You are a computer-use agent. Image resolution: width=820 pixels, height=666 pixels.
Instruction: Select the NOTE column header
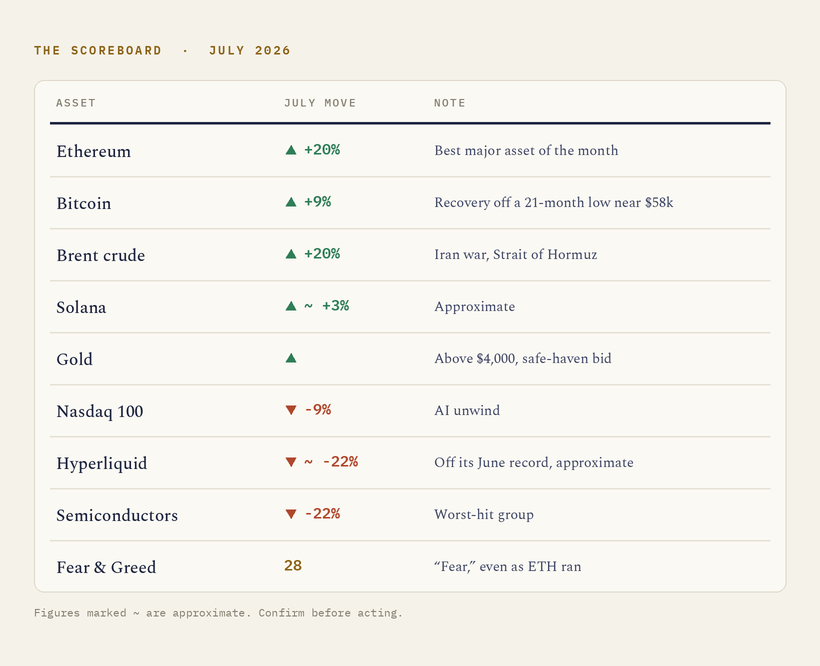(450, 103)
